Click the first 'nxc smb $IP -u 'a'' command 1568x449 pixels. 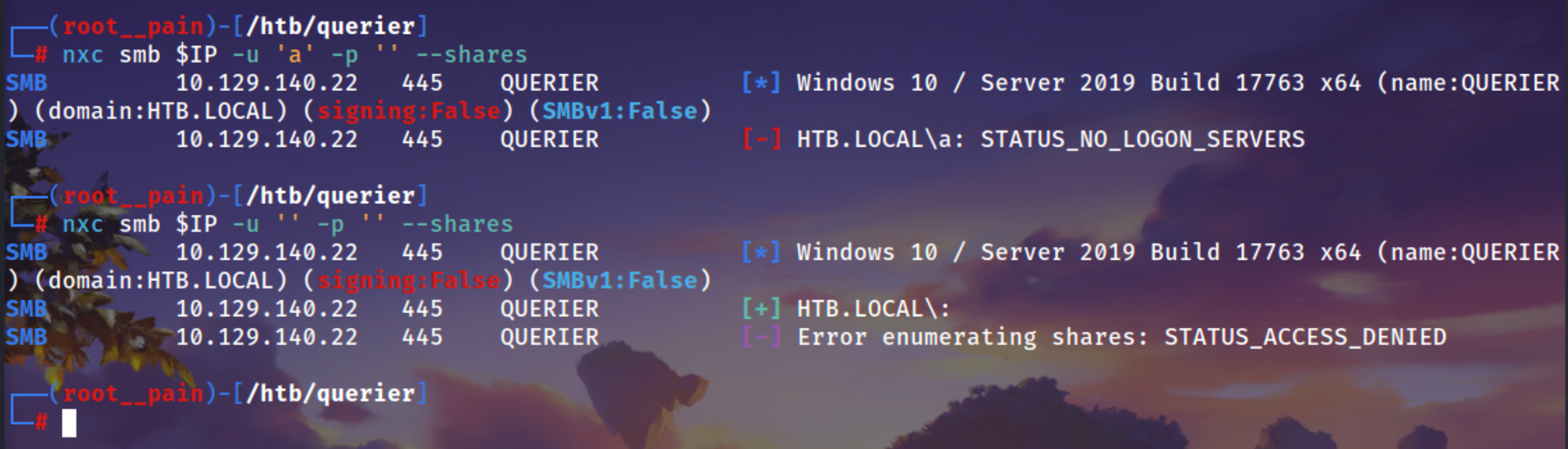pos(294,55)
